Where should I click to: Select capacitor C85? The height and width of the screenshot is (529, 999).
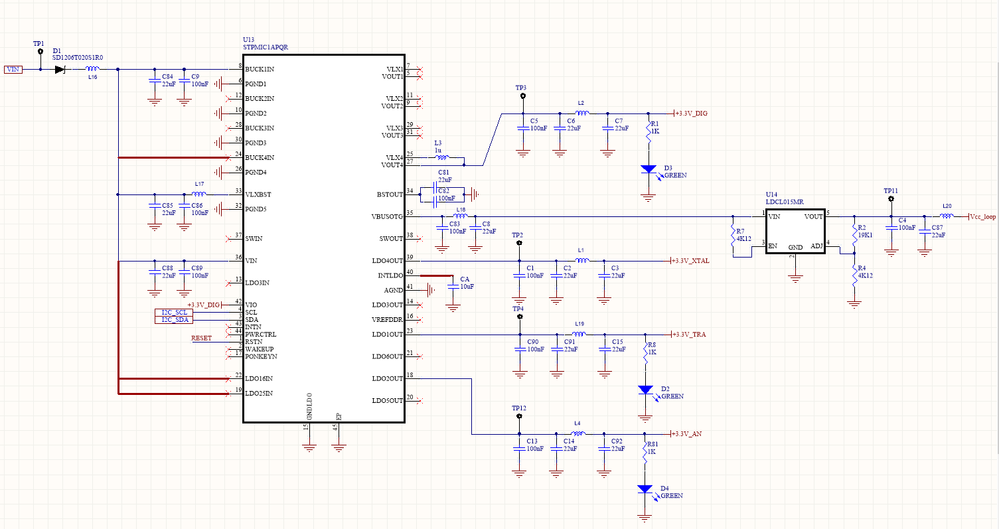pos(154,206)
